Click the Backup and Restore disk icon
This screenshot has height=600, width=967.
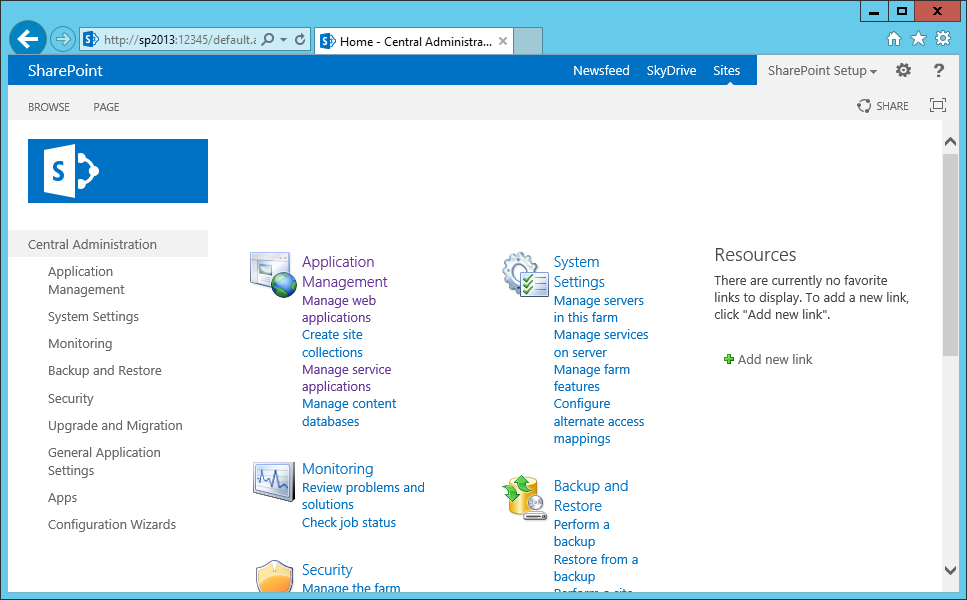click(525, 498)
